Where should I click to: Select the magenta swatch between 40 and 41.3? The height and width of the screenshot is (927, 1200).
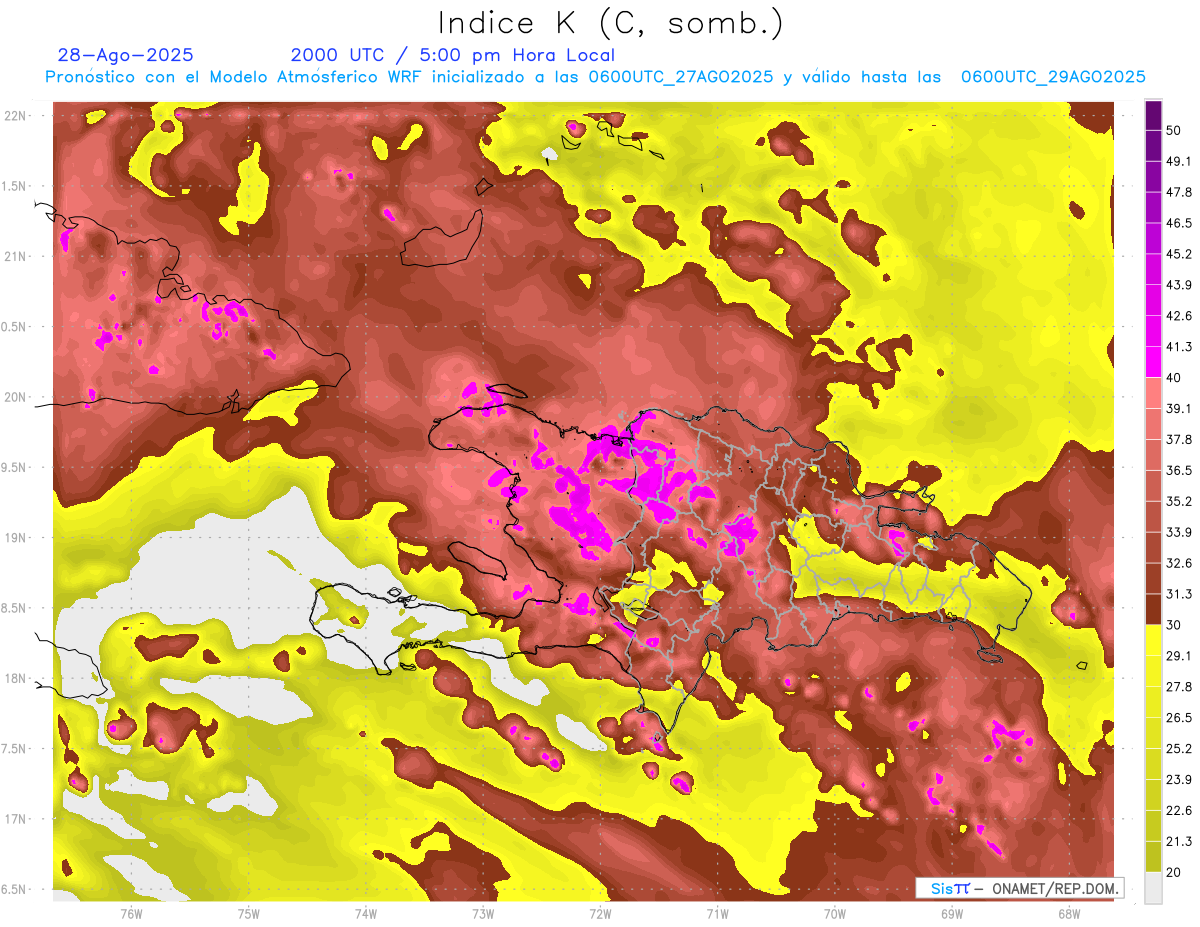[1153, 362]
